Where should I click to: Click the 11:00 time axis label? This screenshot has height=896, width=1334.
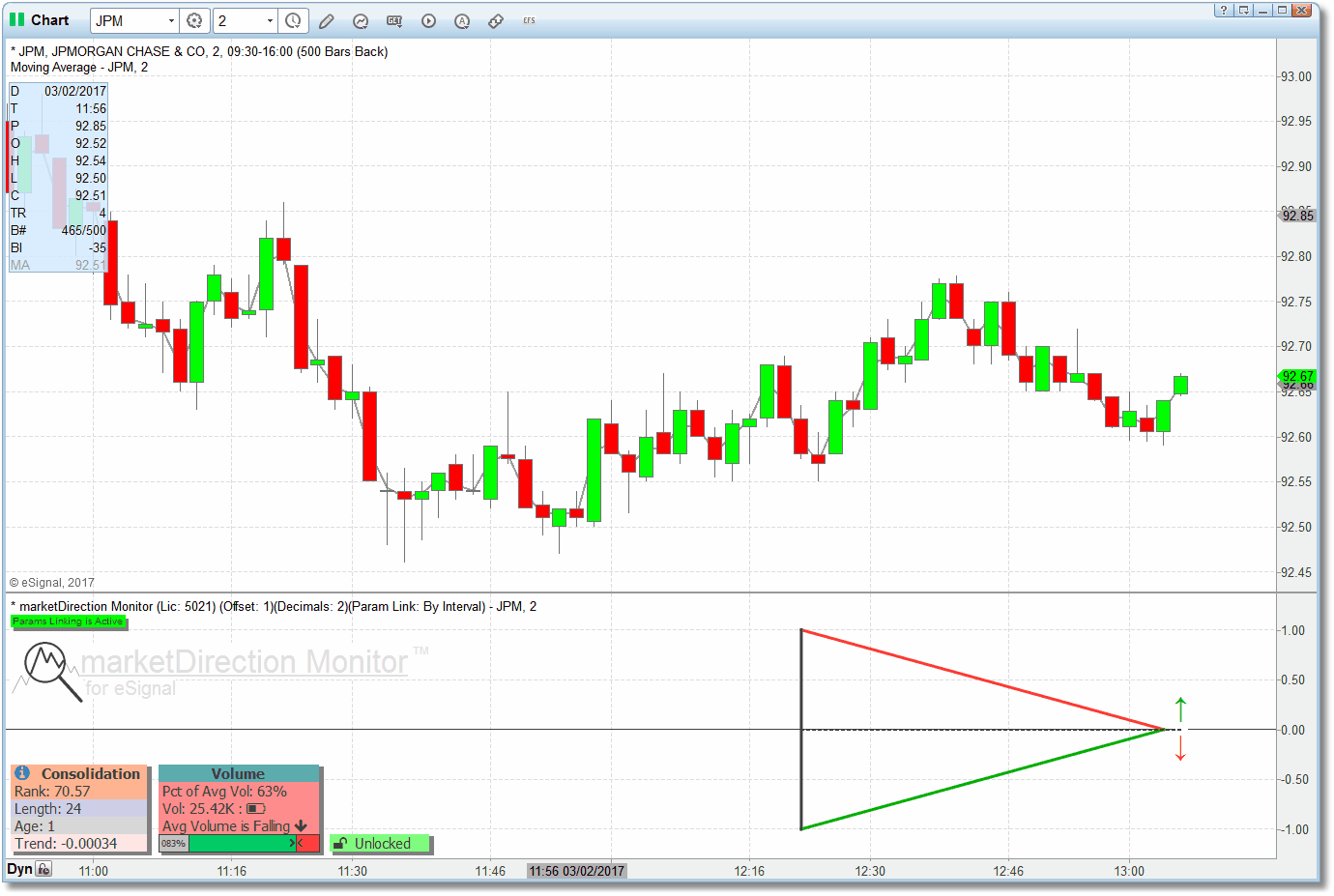(94, 871)
